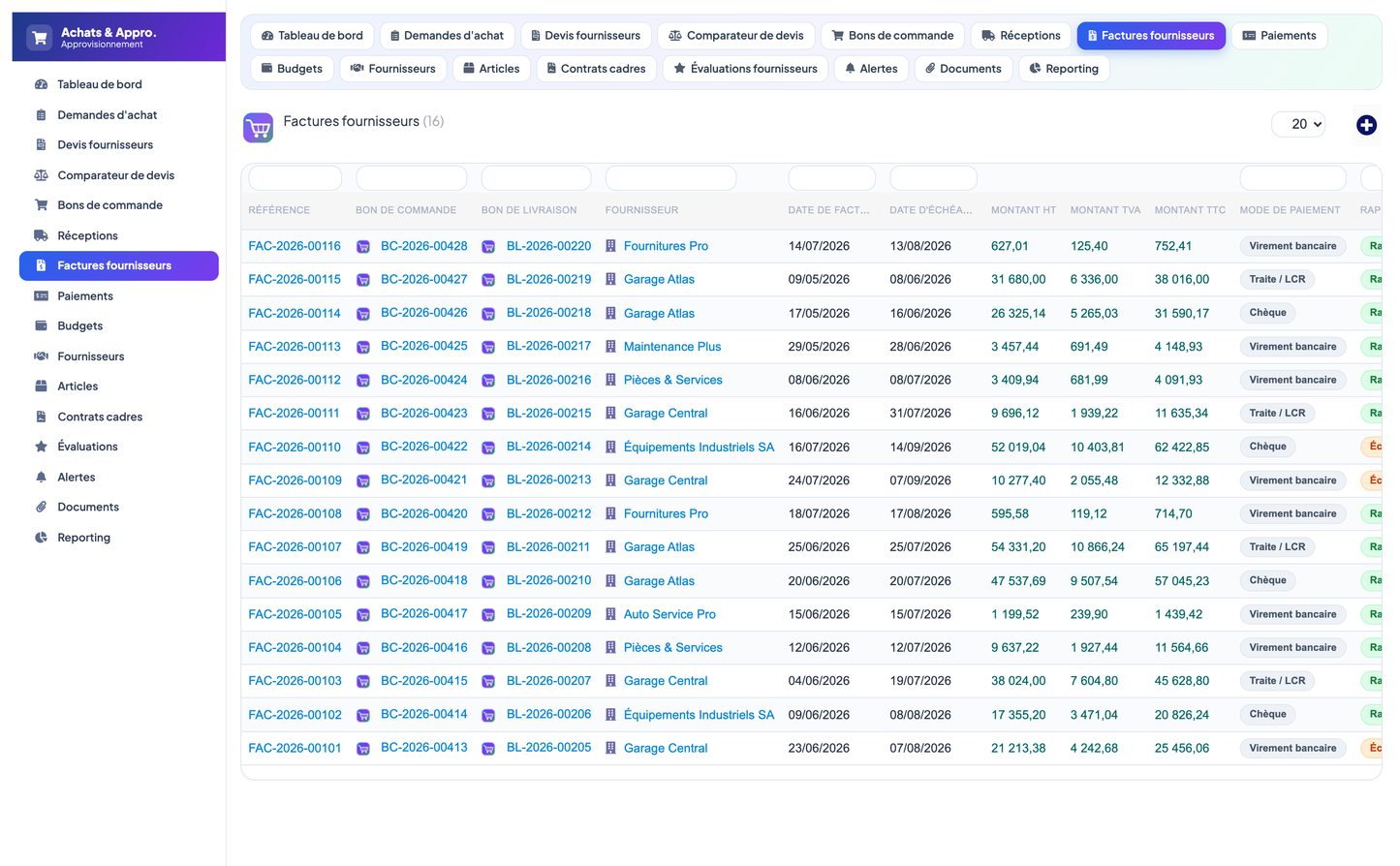Image resolution: width=1400 pixels, height=866 pixels.
Task: Click the Évaluations star sidebar icon
Action: (x=41, y=447)
